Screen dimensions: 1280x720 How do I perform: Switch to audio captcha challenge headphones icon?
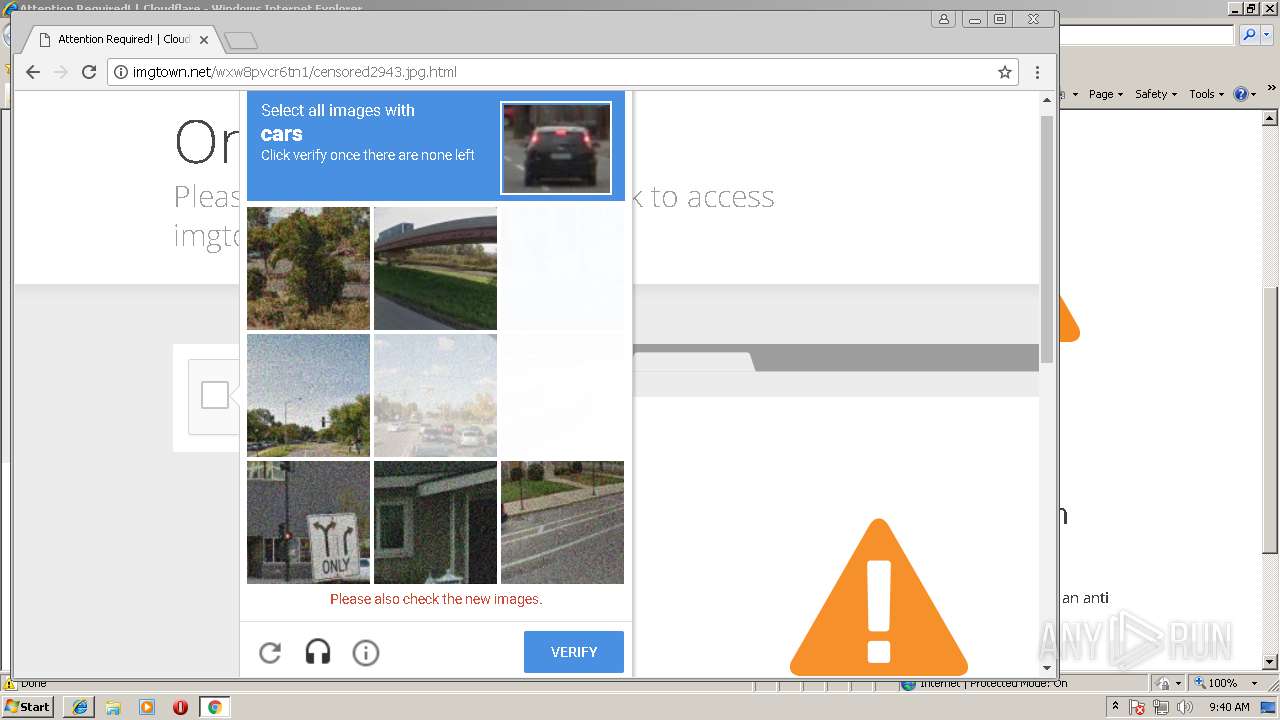[x=318, y=653]
